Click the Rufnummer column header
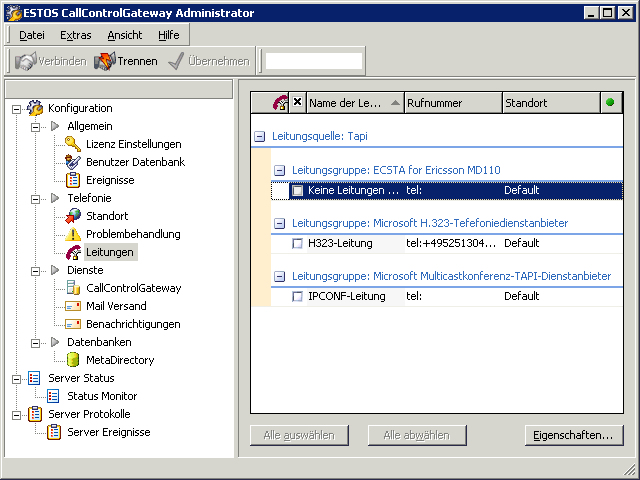 coord(453,103)
